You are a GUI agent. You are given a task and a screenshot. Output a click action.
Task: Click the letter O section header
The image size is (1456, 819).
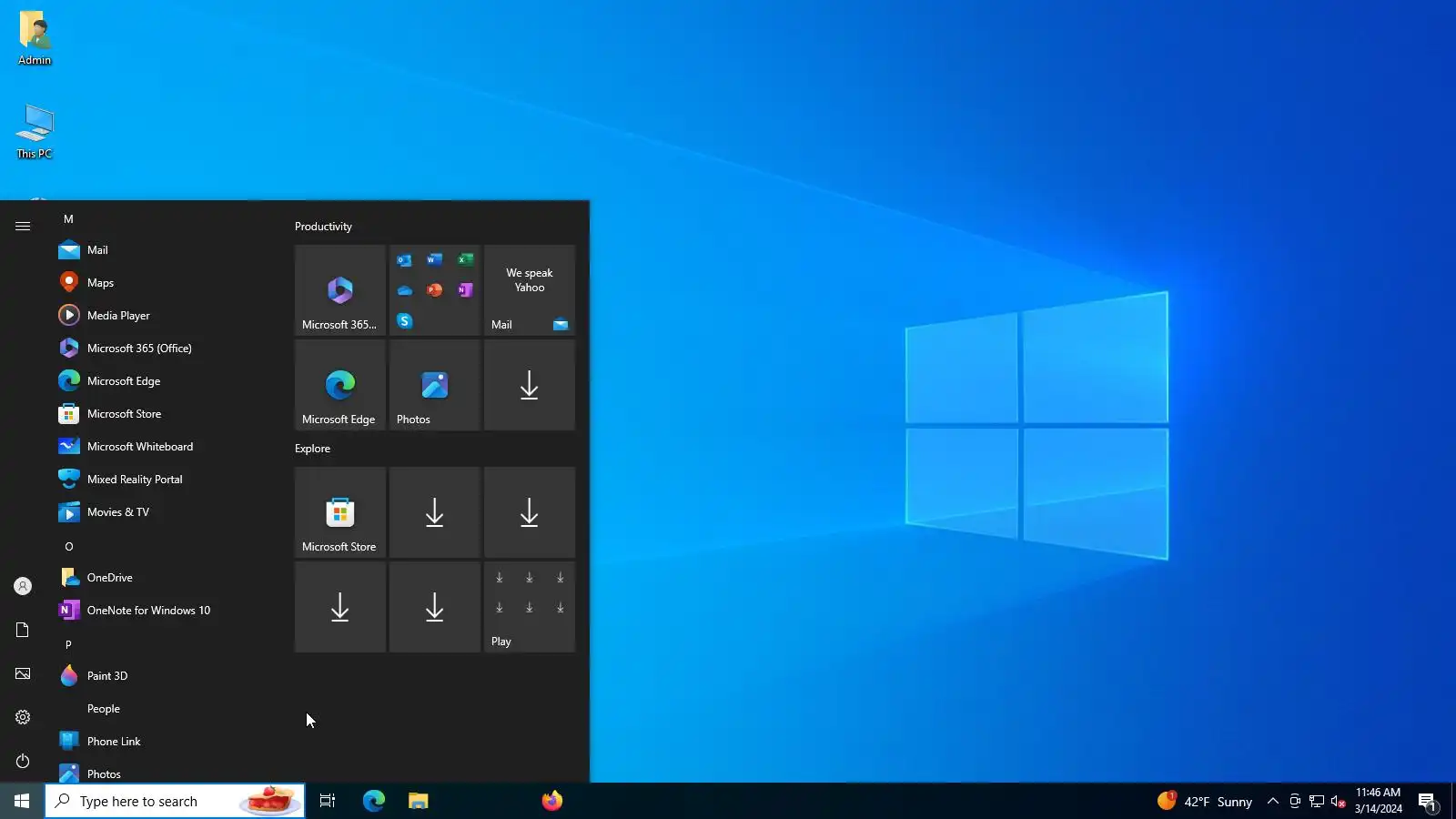[x=68, y=547]
